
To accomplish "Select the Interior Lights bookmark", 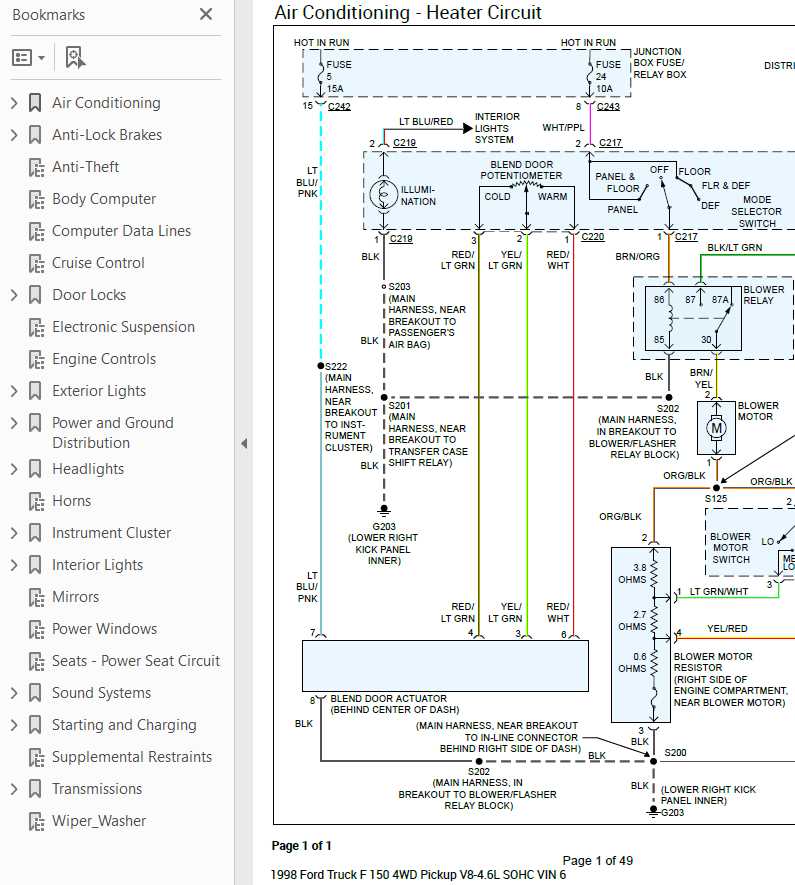I will [x=97, y=565].
